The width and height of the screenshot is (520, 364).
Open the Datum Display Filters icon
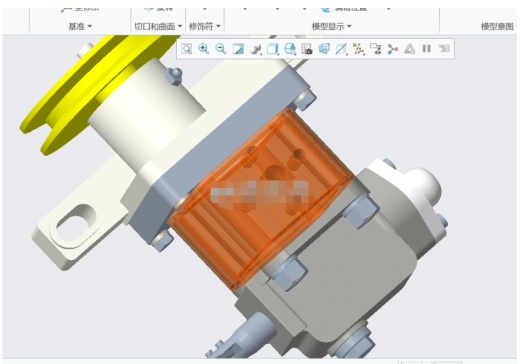358,49
